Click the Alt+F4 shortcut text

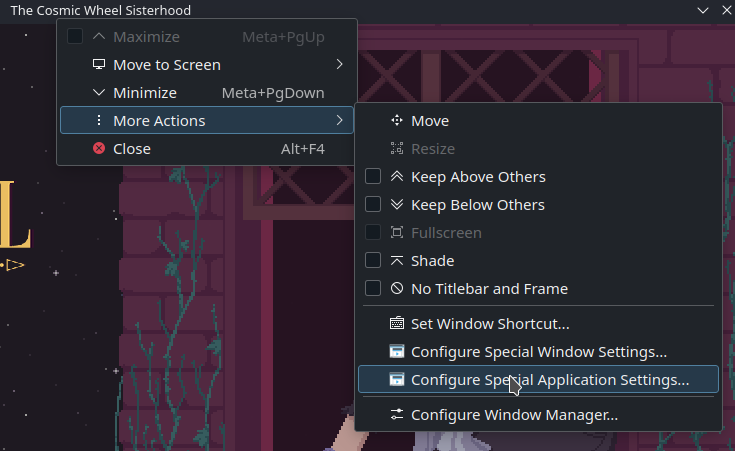302,149
